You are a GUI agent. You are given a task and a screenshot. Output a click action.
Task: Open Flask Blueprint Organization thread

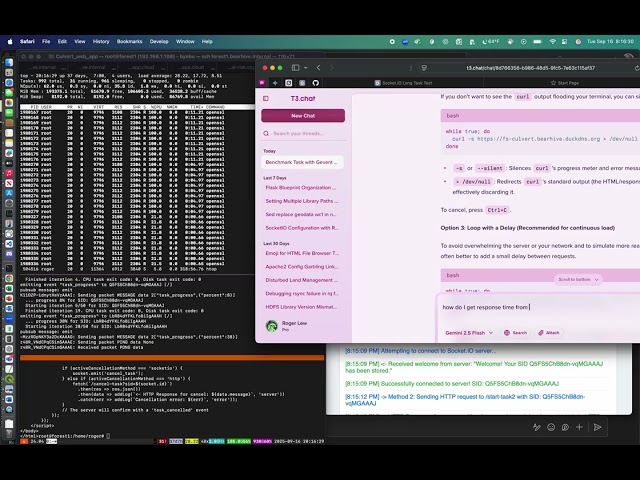pyautogui.click(x=302, y=188)
